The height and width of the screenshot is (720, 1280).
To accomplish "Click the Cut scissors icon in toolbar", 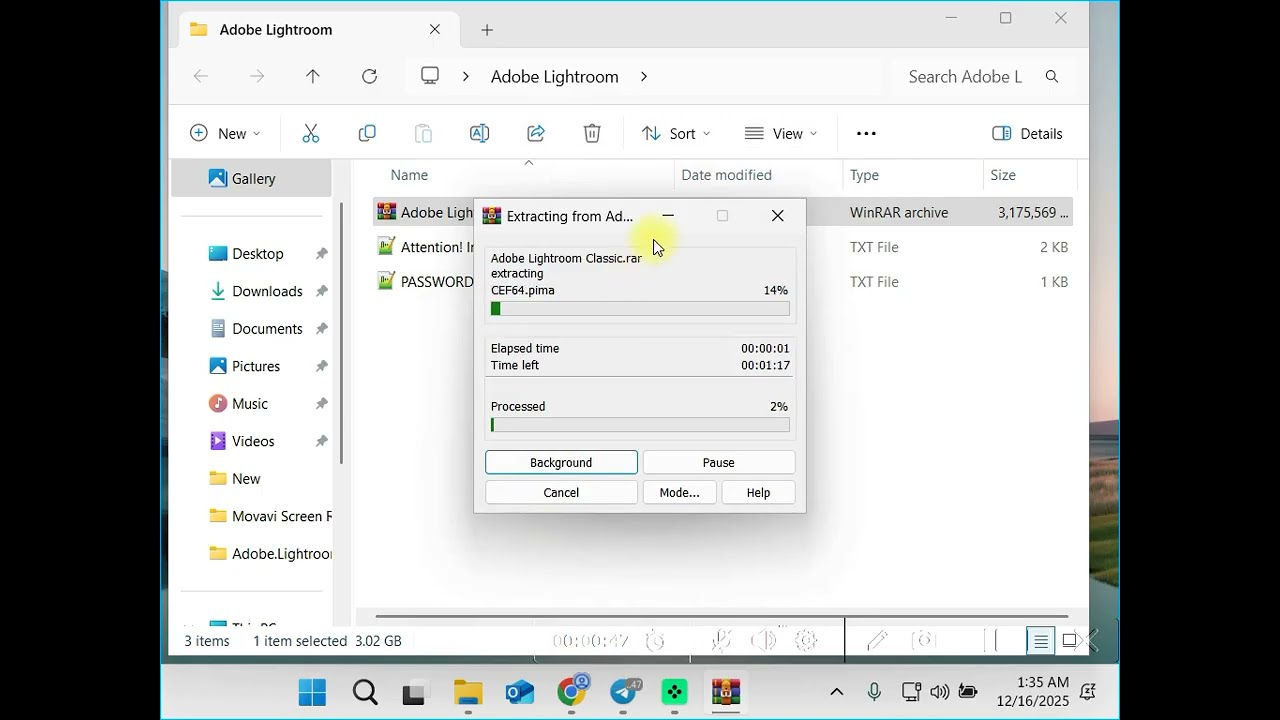I will 310,133.
